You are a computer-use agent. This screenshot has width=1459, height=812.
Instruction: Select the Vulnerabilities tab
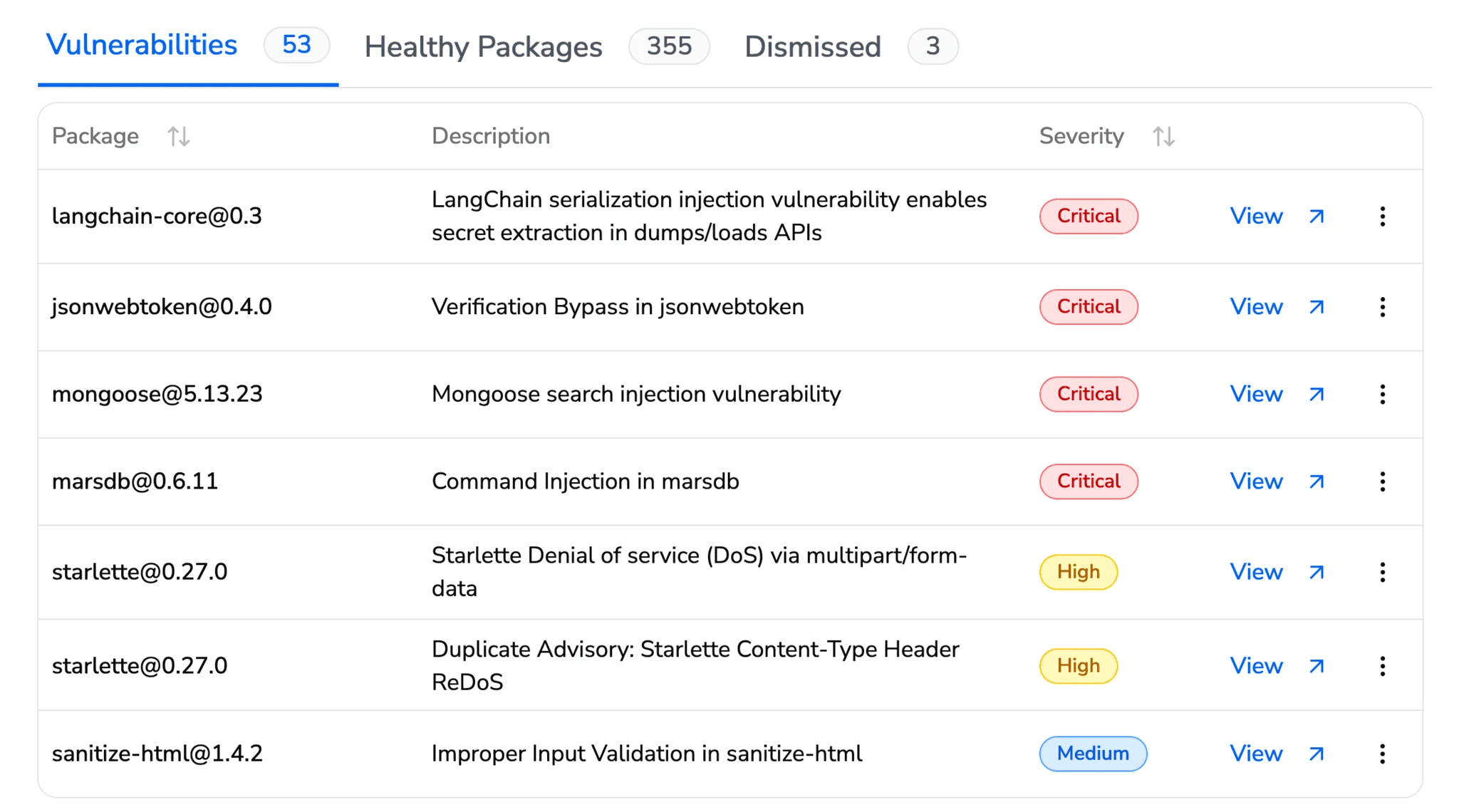tap(142, 45)
